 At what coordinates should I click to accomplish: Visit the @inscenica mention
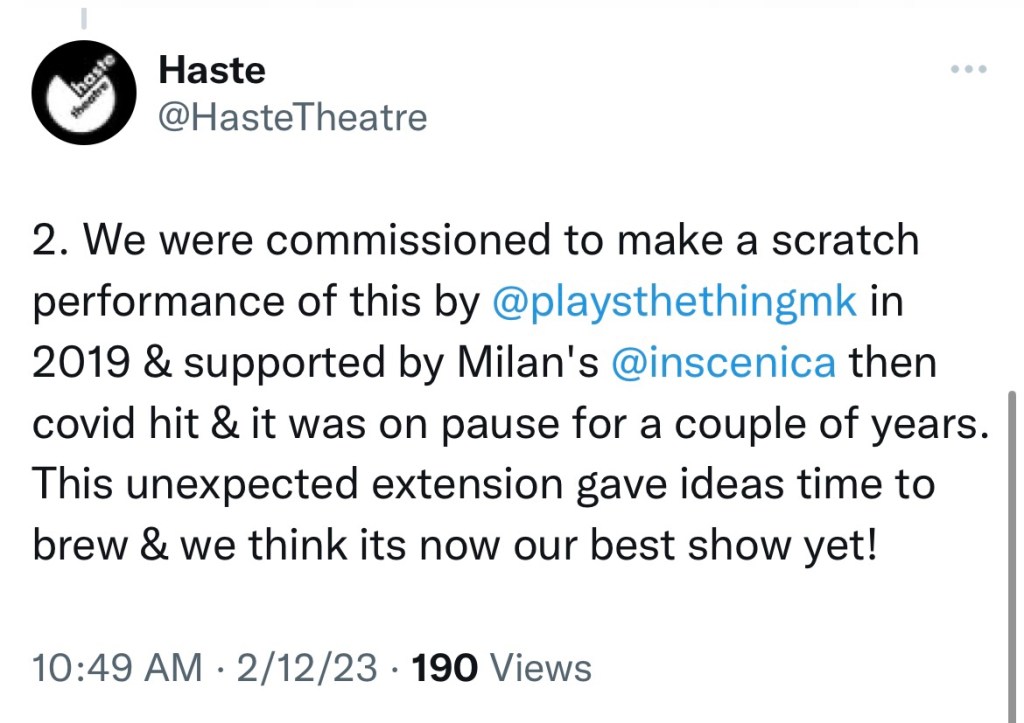723,363
